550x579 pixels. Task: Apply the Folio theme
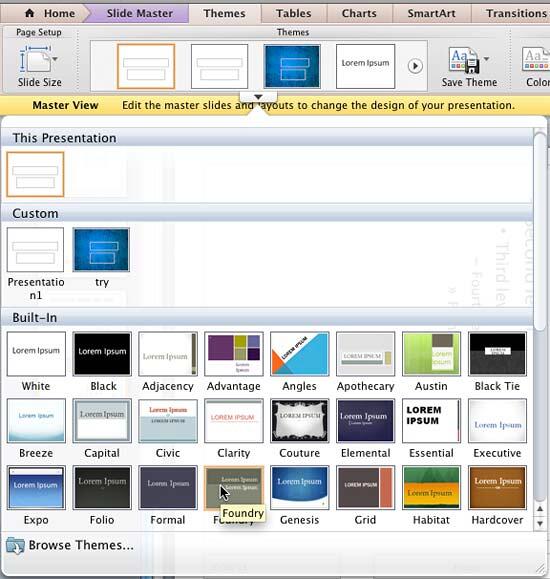[102, 487]
